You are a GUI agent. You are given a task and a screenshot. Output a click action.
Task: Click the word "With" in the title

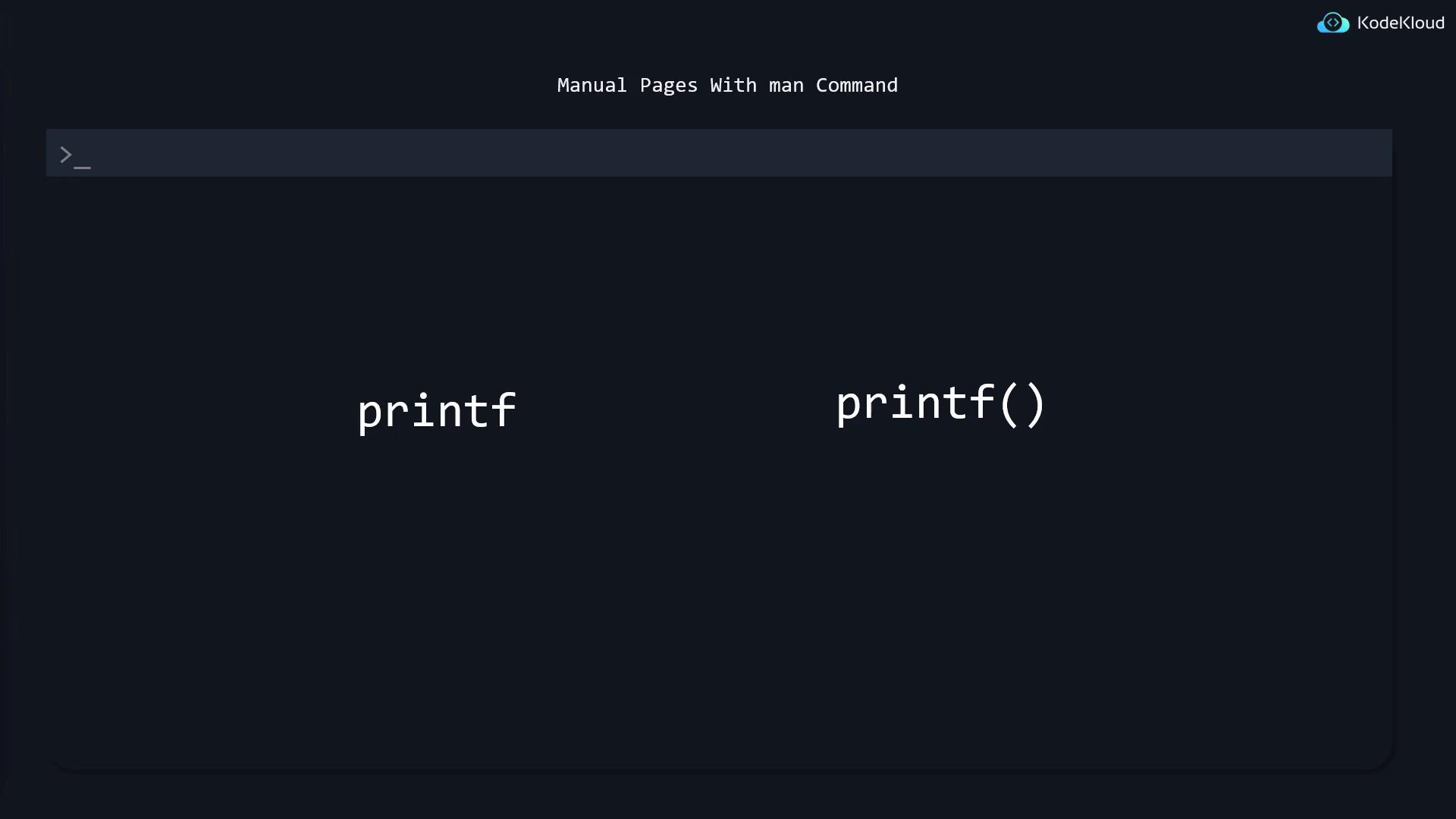[733, 86]
